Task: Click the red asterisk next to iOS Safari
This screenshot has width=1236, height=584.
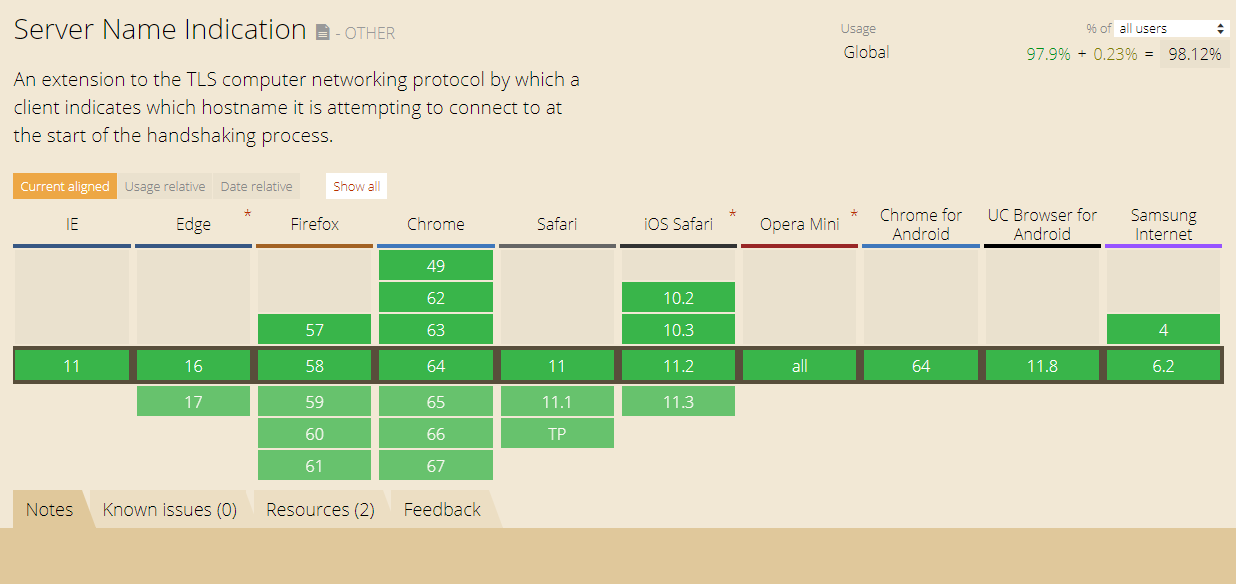Action: point(733,214)
